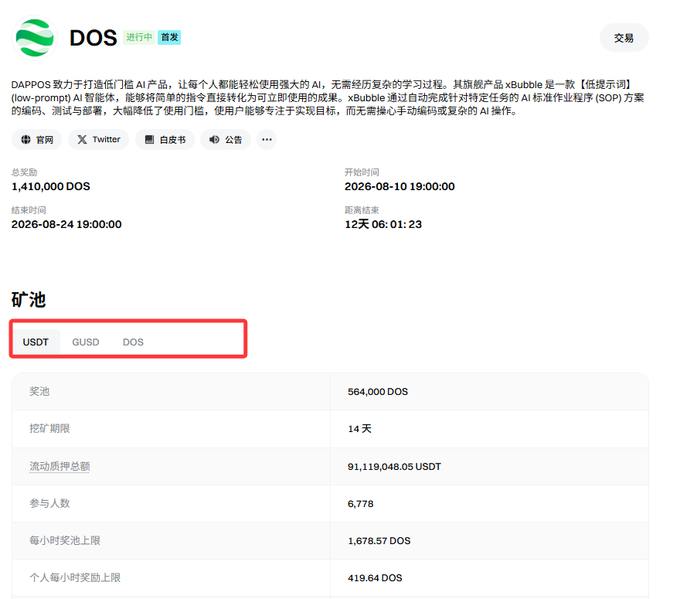The height and width of the screenshot is (599, 680).
Task: Open the 官网 official website link
Action: 37,140
